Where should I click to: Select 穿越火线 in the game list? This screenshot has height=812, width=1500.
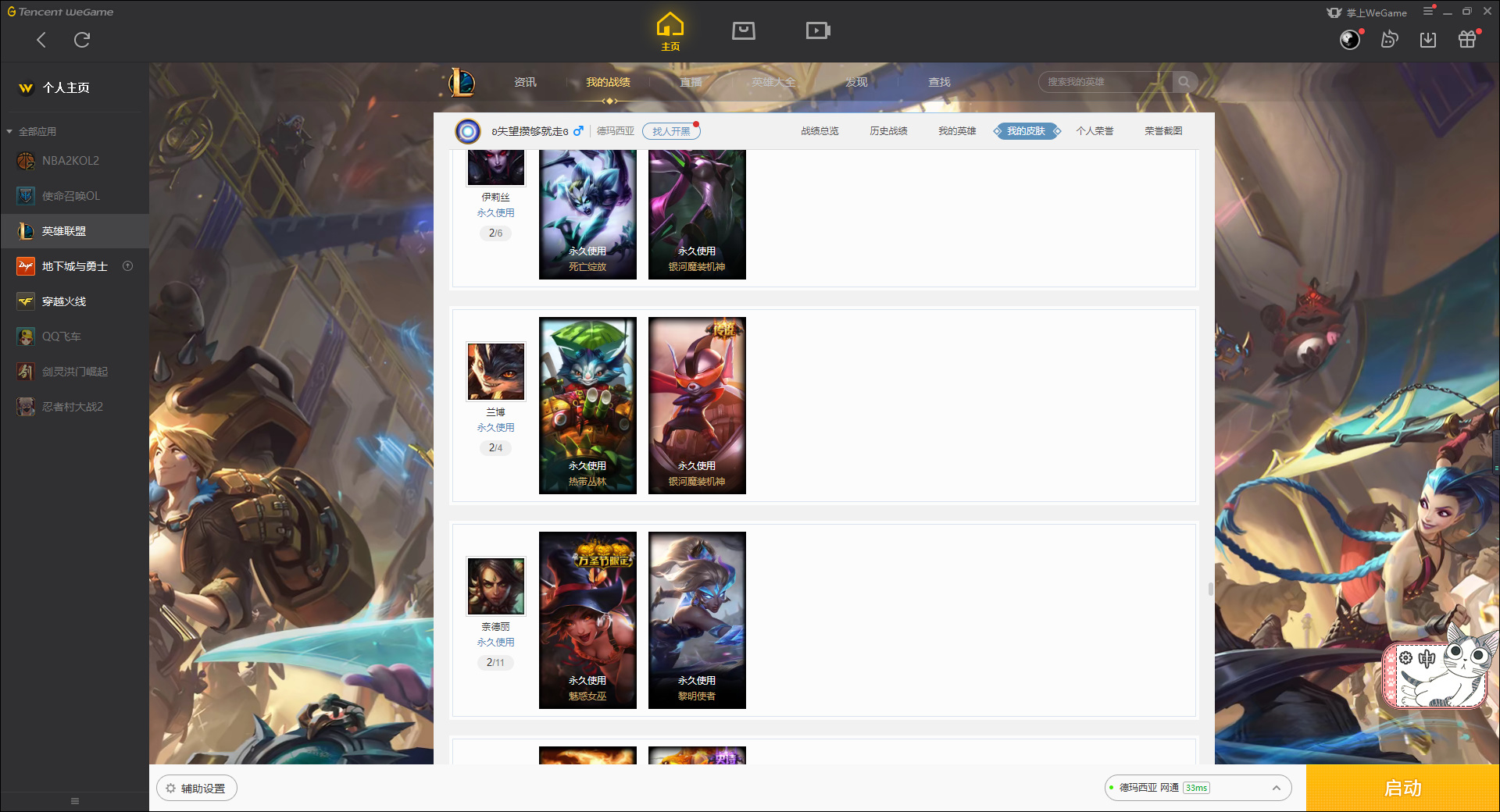tap(75, 301)
